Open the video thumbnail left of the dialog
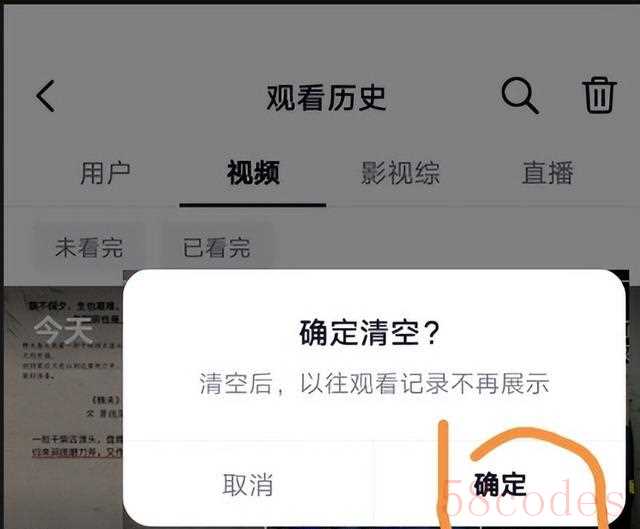The height and width of the screenshot is (529, 640). tap(63, 407)
